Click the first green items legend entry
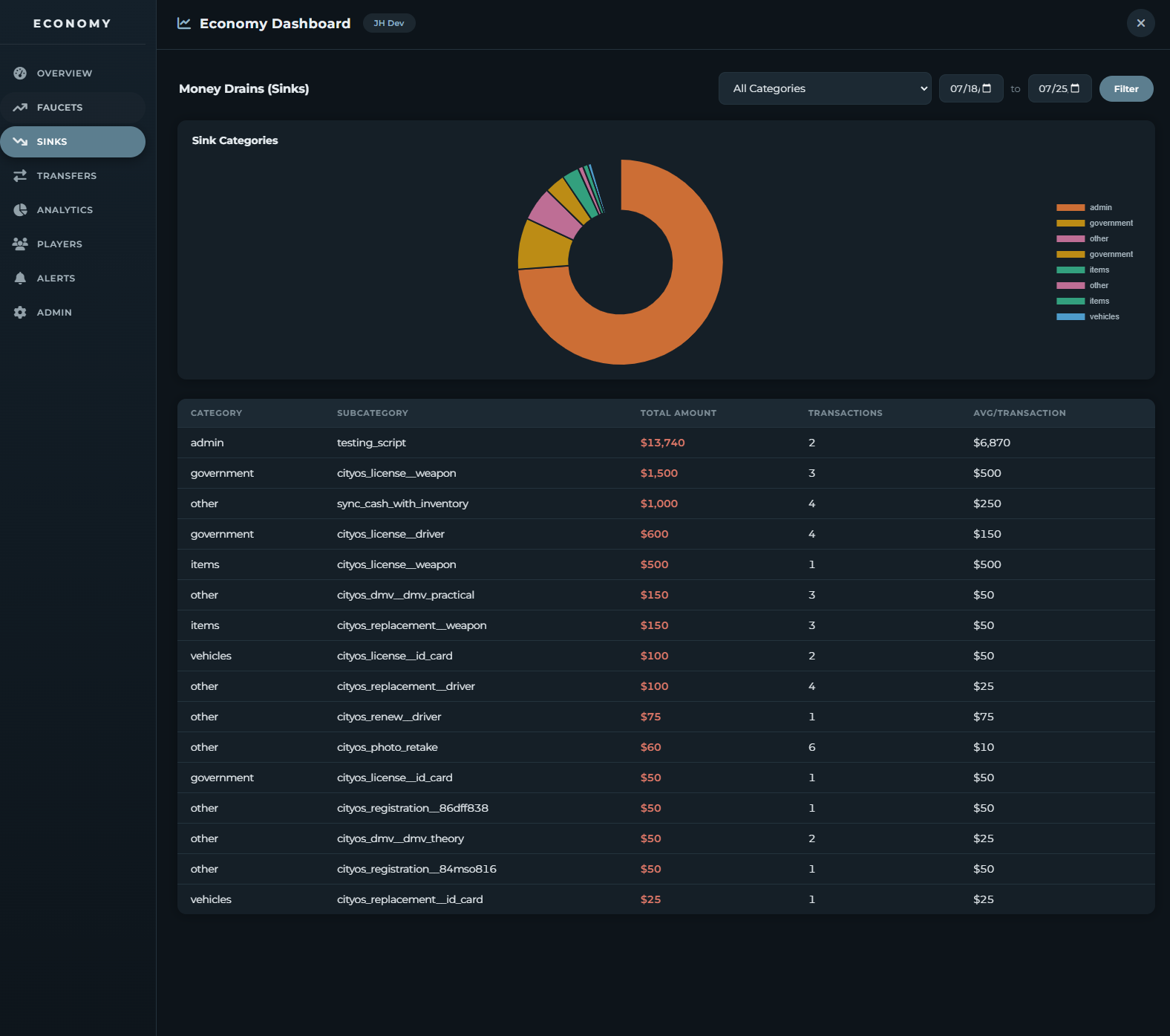1170x1036 pixels. point(1083,270)
